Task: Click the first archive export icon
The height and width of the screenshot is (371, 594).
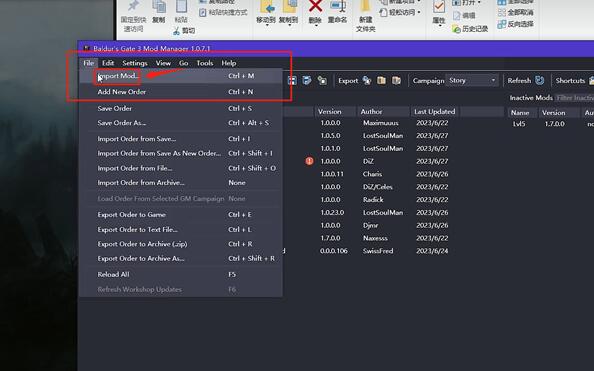Action: (x=381, y=80)
